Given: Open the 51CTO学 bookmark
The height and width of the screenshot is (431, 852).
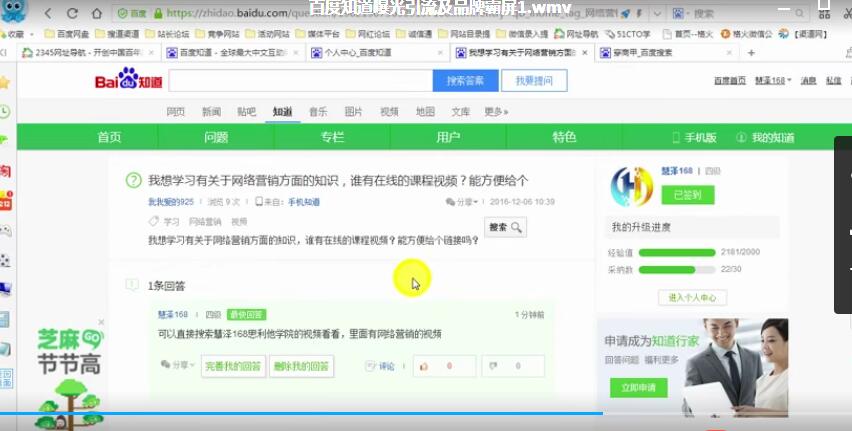Looking at the screenshot, I should [628, 34].
